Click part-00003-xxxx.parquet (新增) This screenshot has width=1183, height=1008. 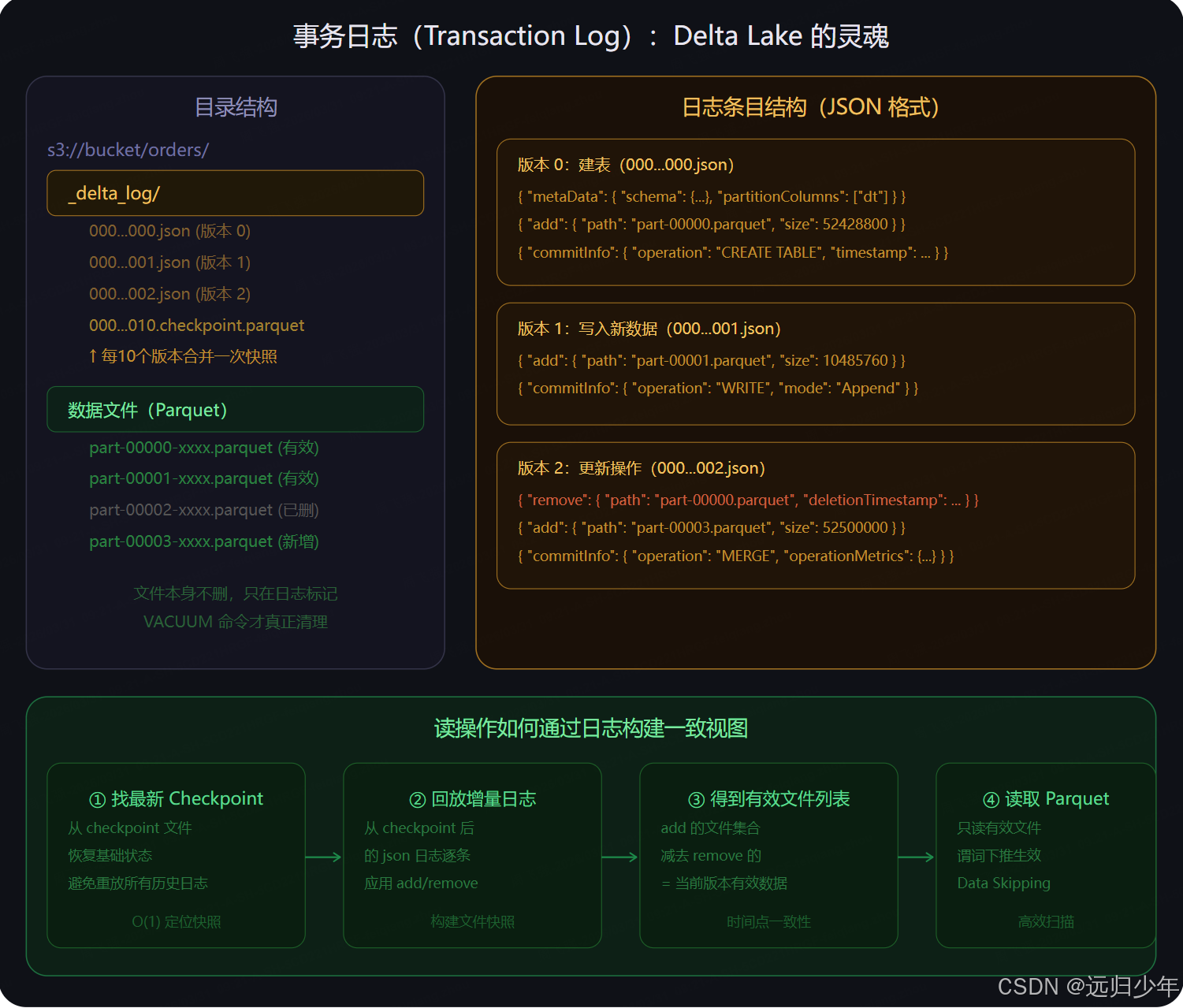203,541
